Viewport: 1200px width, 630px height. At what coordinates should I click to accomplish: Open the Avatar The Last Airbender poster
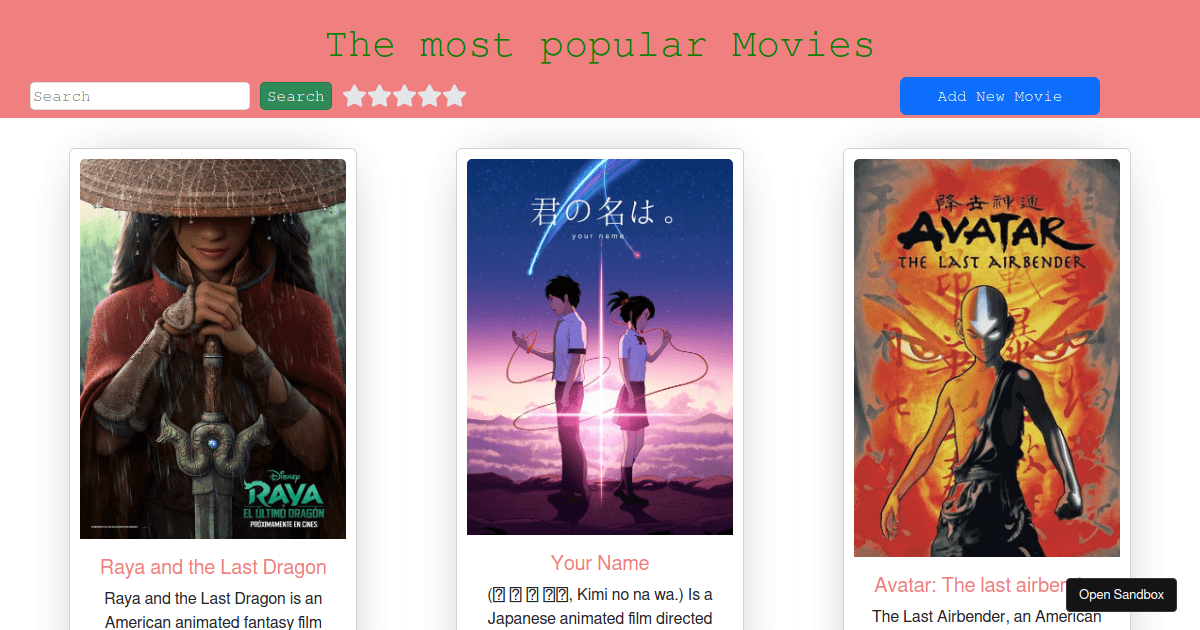click(987, 358)
